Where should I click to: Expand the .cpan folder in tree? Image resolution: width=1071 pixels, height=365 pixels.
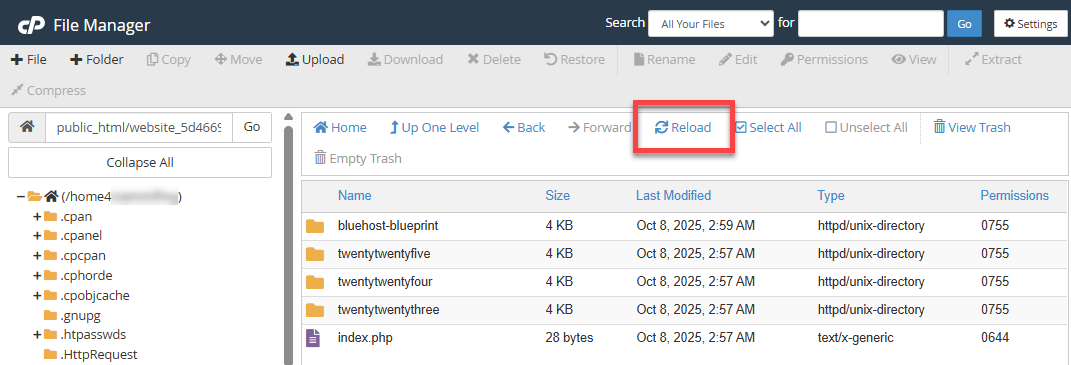click(x=37, y=217)
